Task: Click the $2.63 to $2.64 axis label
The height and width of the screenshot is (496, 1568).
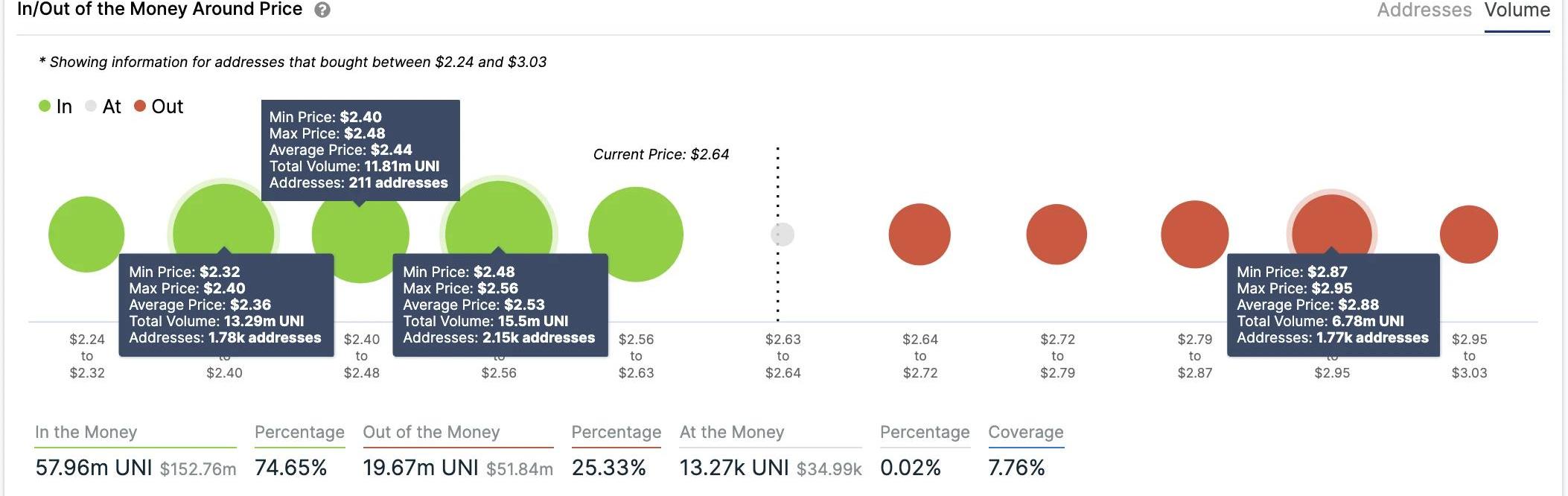Action: click(783, 355)
